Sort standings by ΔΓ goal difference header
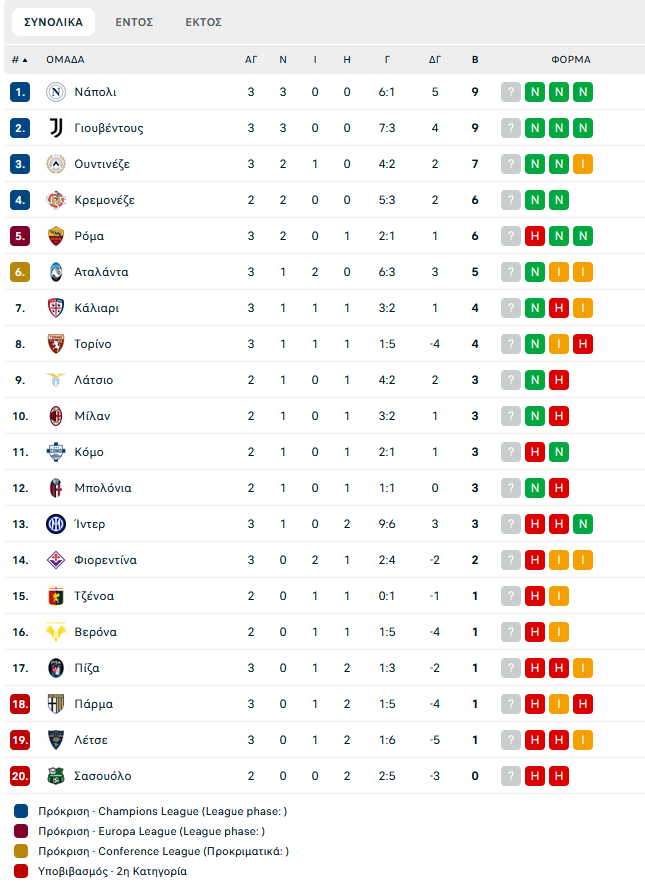The width and height of the screenshot is (645, 883). coord(435,60)
